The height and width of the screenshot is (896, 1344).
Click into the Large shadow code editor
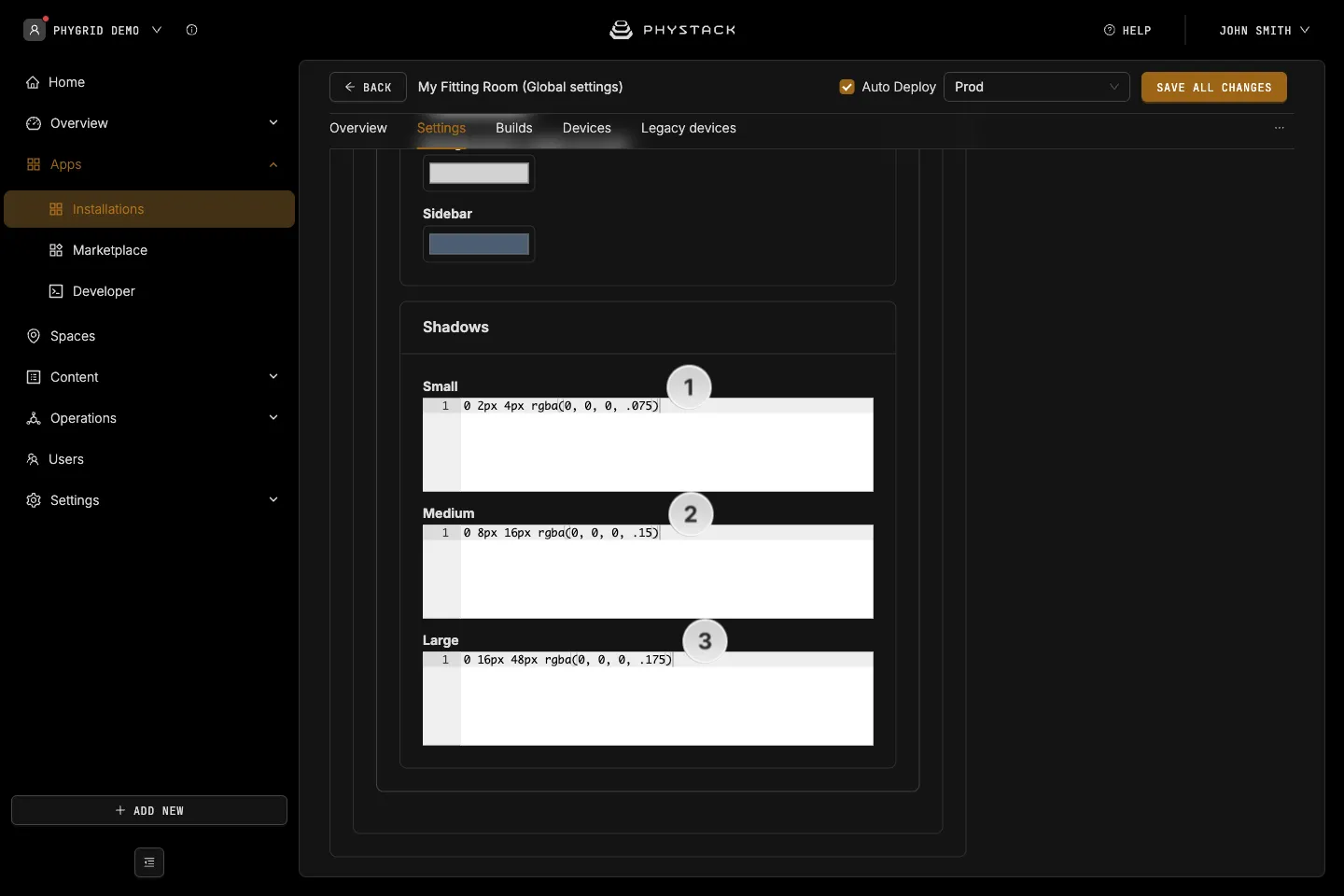(648, 699)
